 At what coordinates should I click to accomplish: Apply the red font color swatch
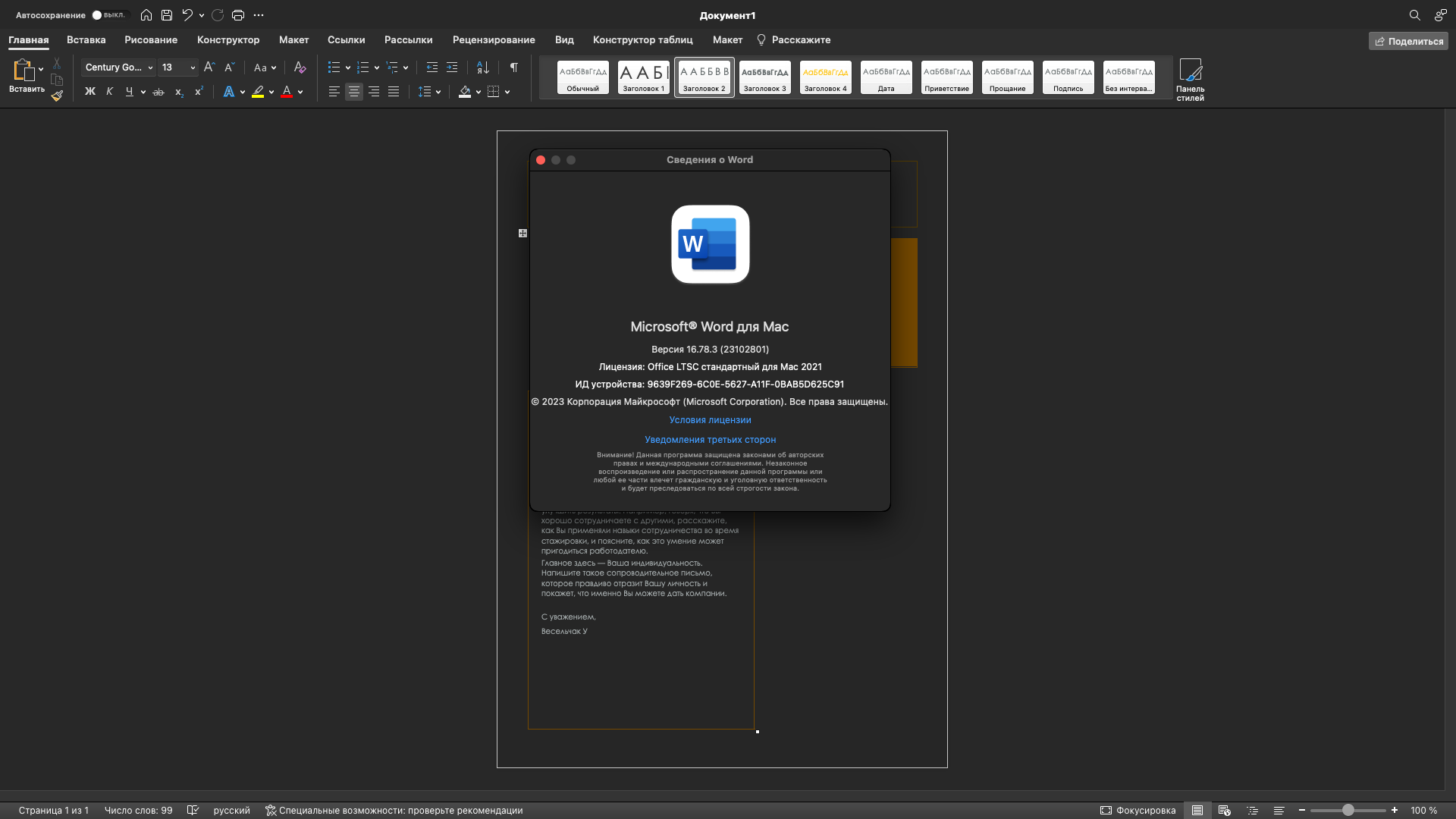coord(287,92)
